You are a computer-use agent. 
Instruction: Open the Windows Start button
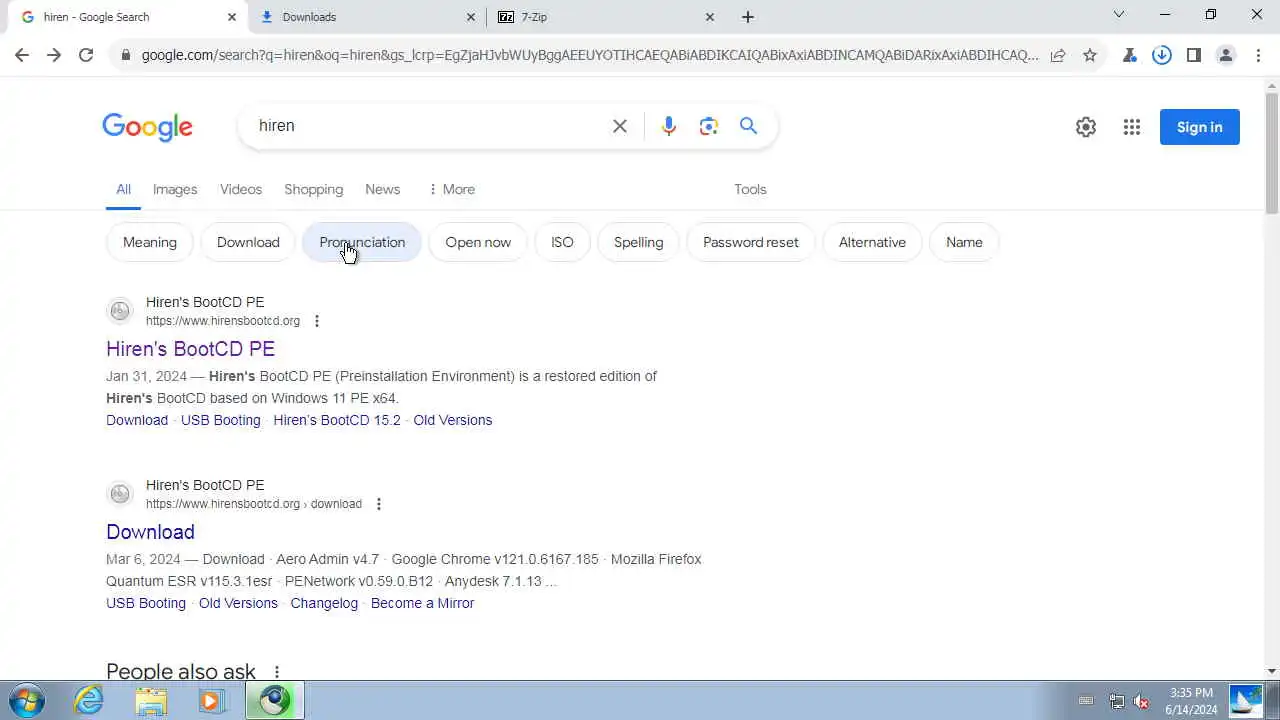[26, 700]
